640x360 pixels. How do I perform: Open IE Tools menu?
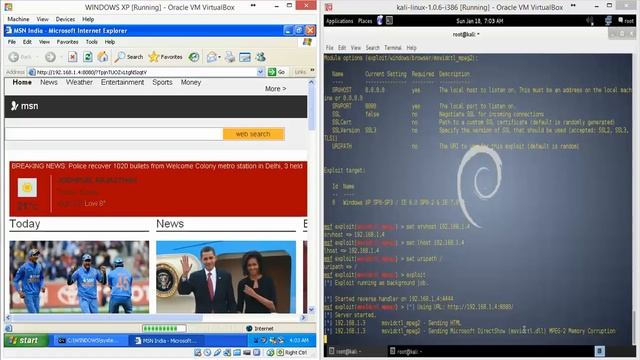91,42
